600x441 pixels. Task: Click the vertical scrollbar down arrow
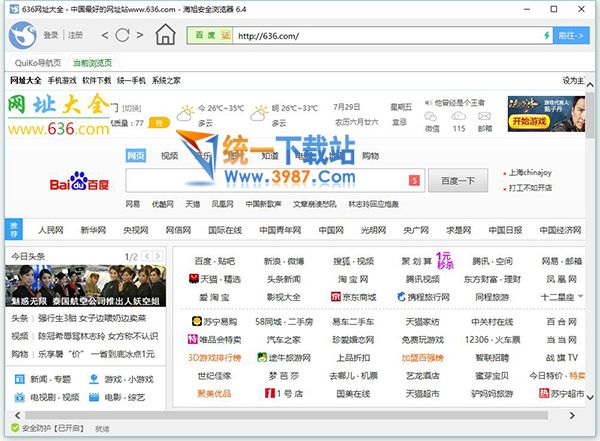[590, 397]
